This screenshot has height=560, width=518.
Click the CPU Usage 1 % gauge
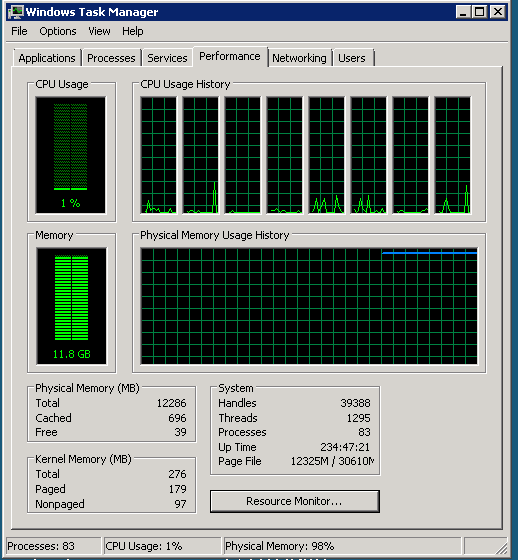[71, 155]
